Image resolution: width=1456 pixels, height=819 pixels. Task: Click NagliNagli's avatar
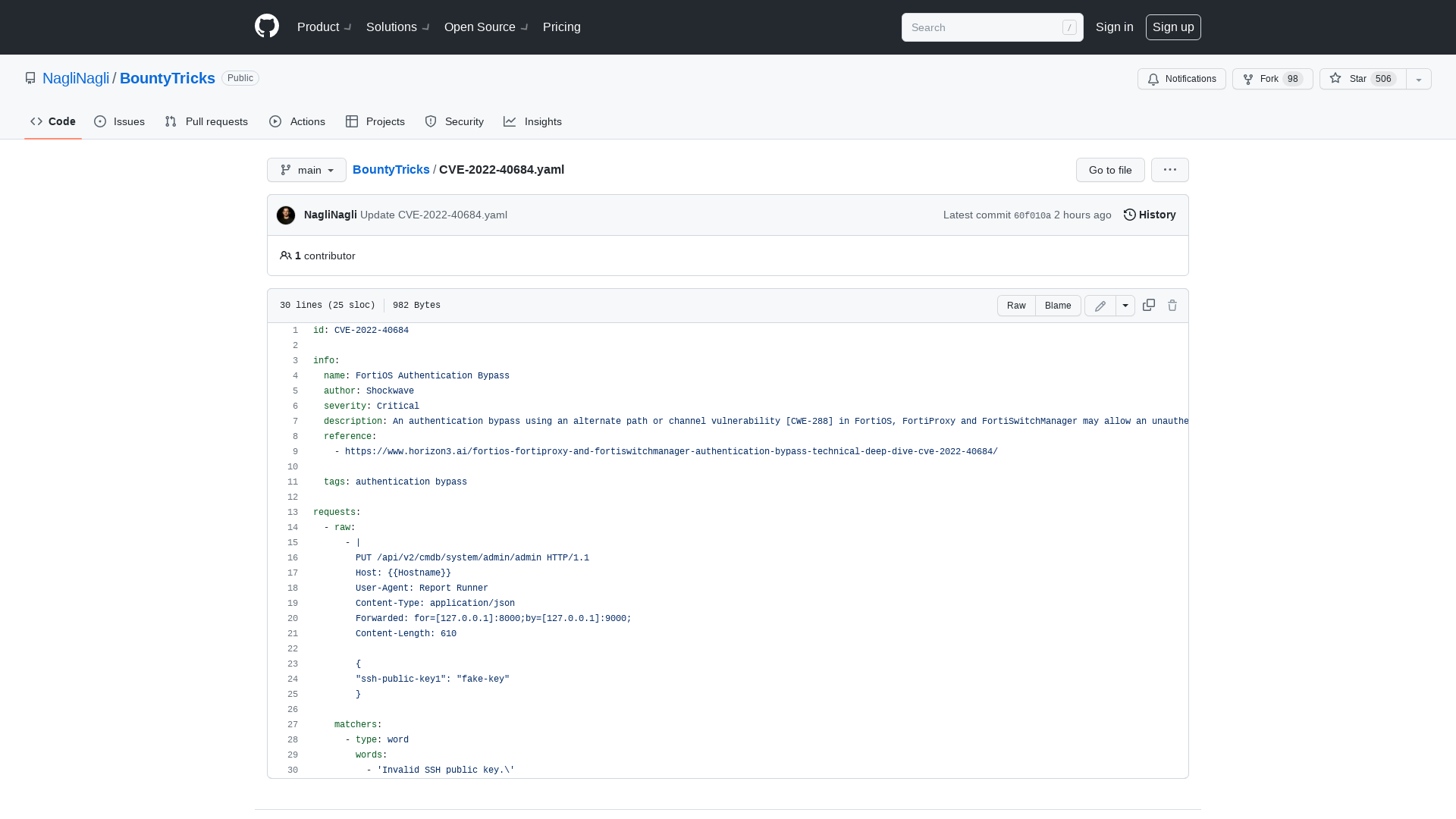click(x=286, y=215)
